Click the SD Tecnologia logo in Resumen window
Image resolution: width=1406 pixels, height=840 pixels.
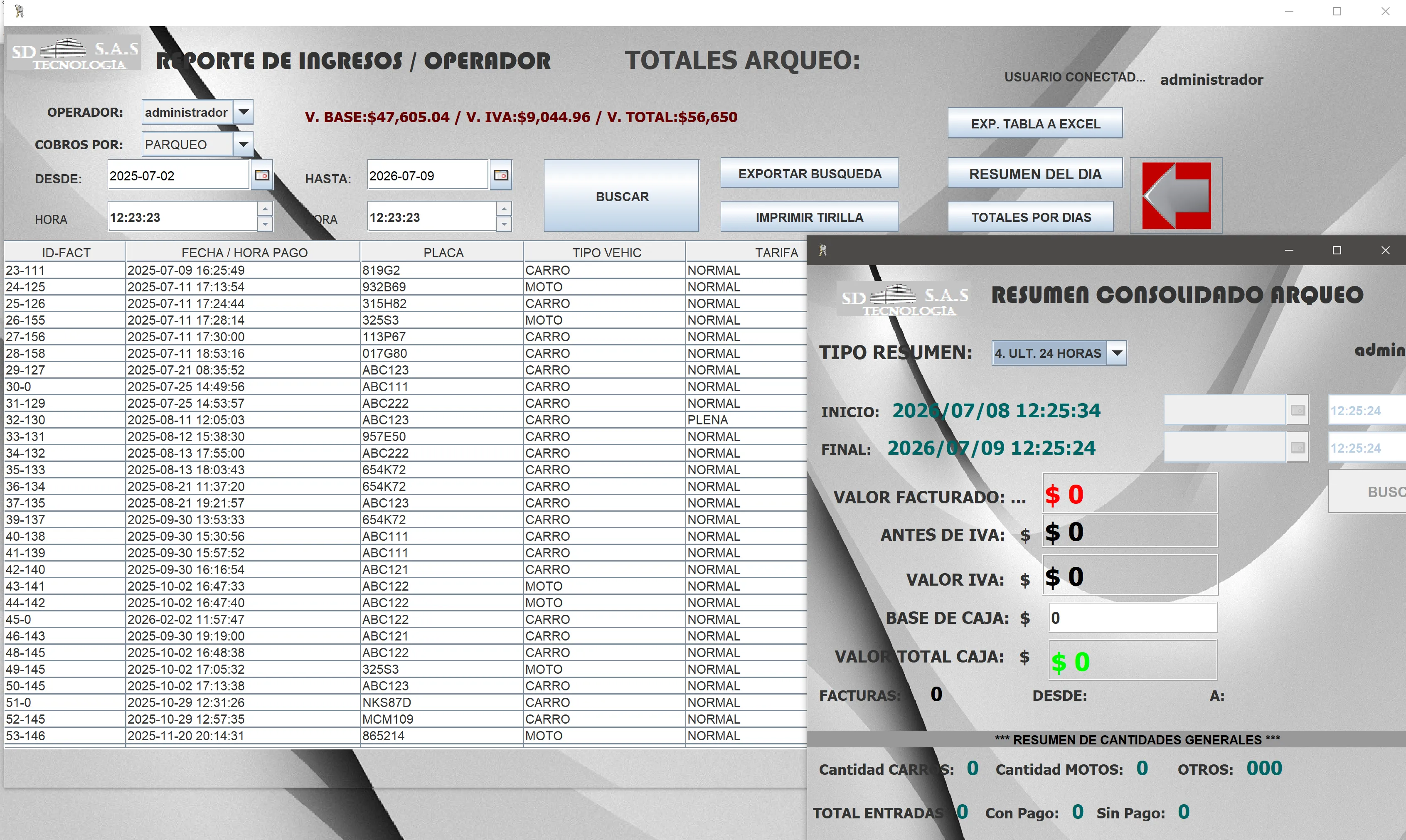click(904, 299)
